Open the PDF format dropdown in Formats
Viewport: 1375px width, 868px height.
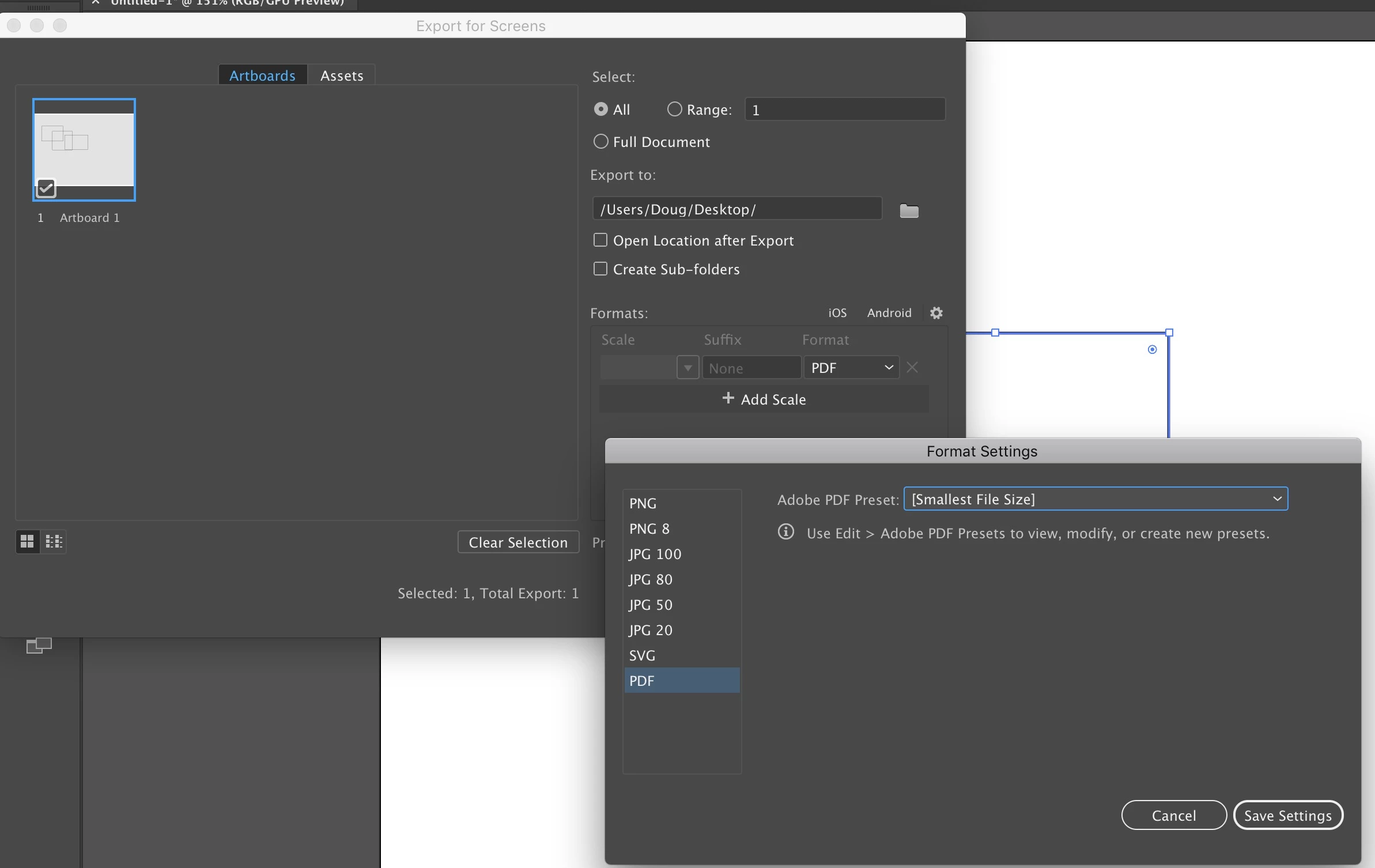tap(851, 368)
